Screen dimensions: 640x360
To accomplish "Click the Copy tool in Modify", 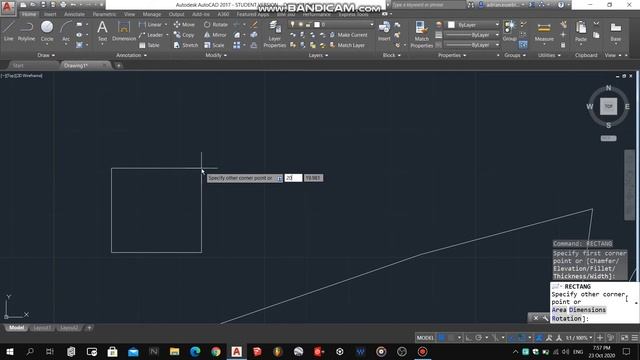I will pos(184,35).
